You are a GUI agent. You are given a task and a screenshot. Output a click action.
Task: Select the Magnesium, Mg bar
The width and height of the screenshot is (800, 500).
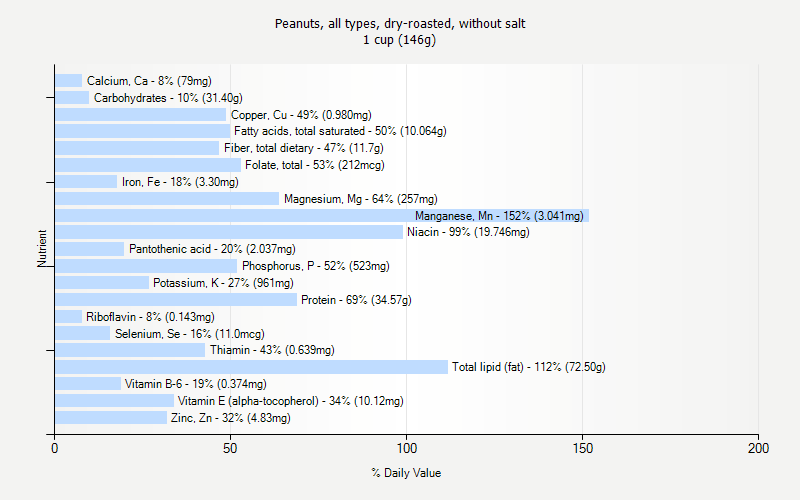[x=167, y=198]
